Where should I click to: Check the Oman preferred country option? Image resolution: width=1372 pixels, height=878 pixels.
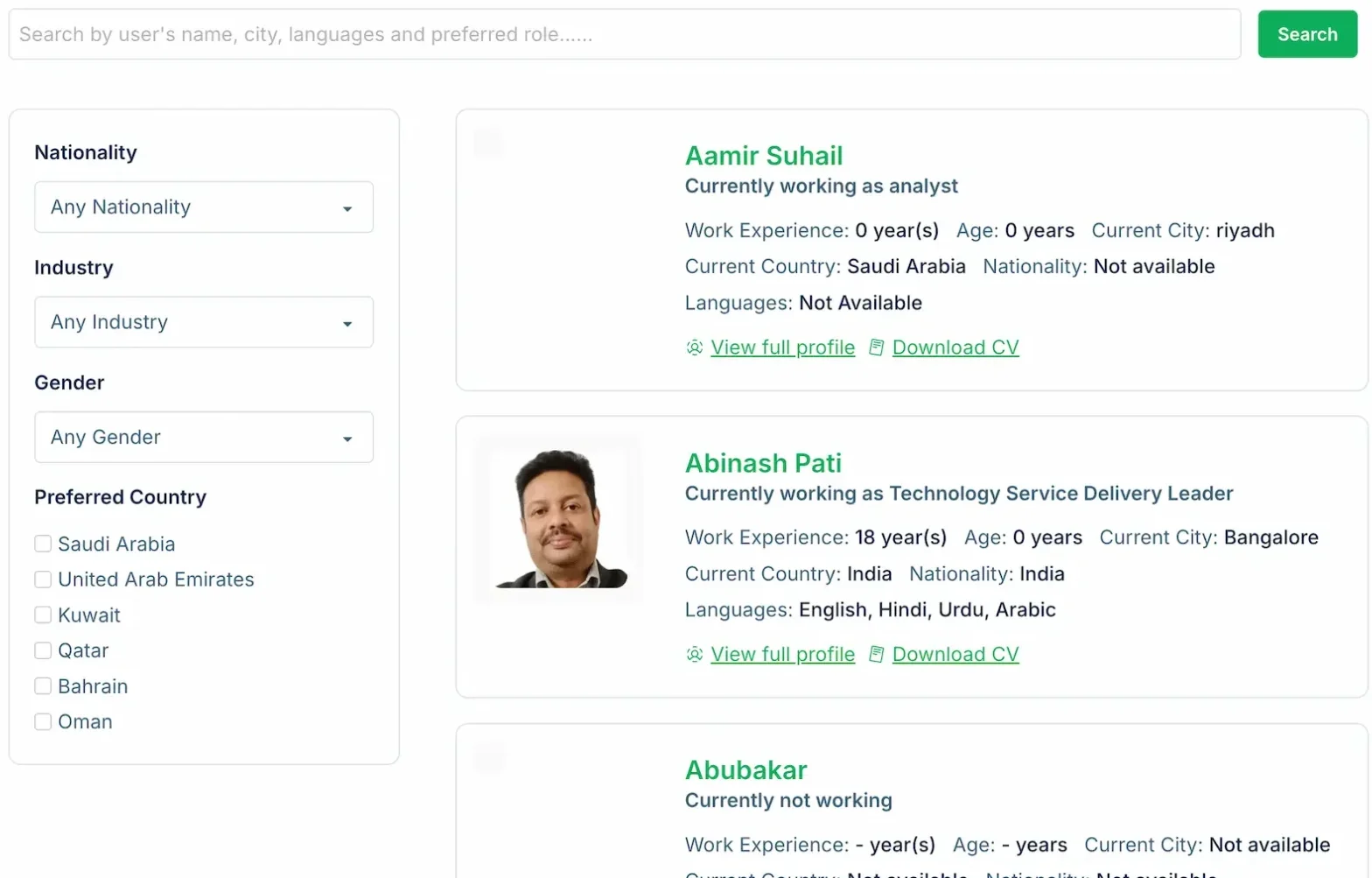(x=43, y=722)
